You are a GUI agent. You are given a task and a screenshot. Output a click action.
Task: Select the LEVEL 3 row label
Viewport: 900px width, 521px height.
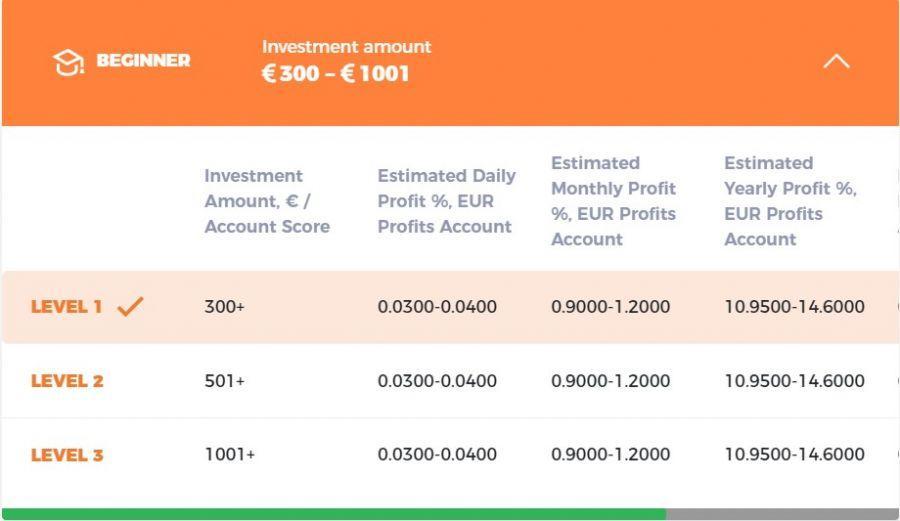tap(67, 455)
